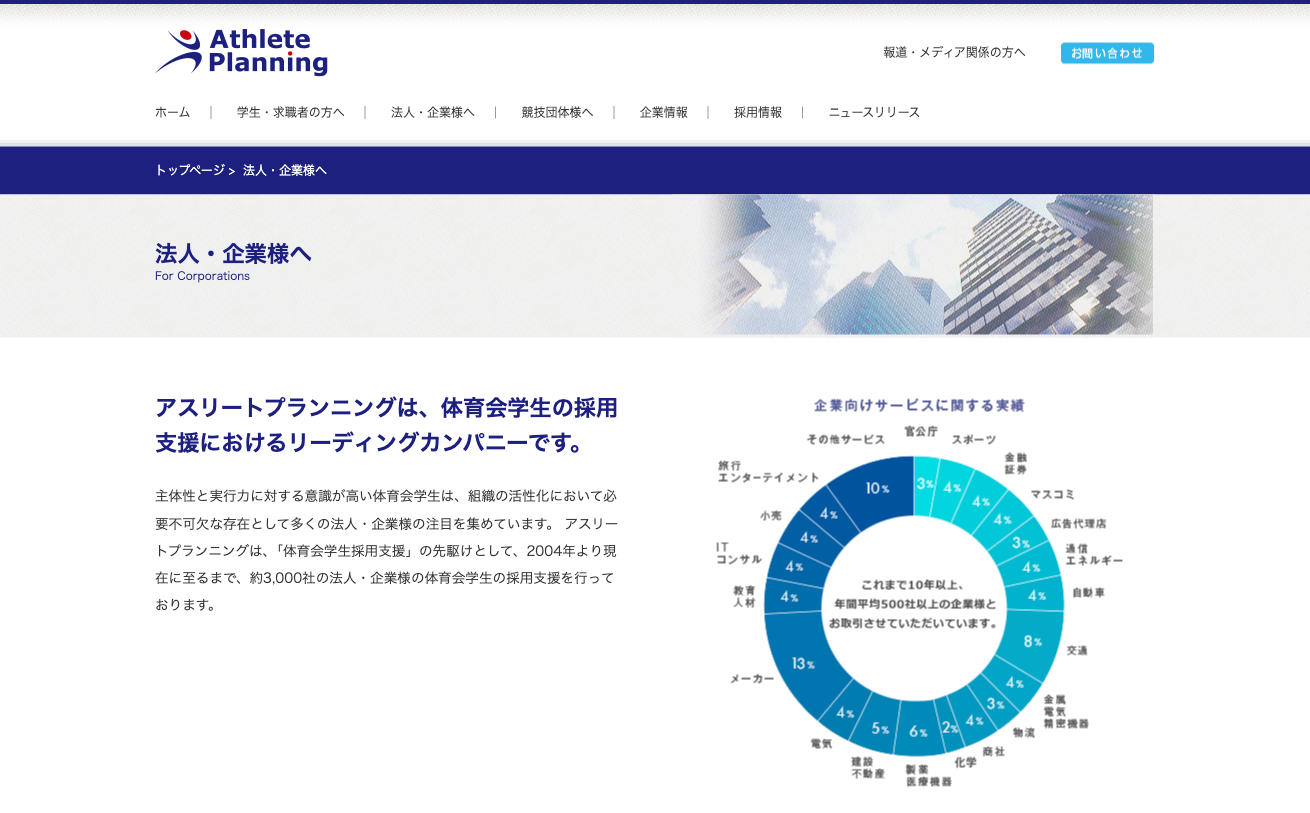Click the 金属電気精密機器 chart label
The width and height of the screenshot is (1310, 813).
pyautogui.click(x=1065, y=711)
